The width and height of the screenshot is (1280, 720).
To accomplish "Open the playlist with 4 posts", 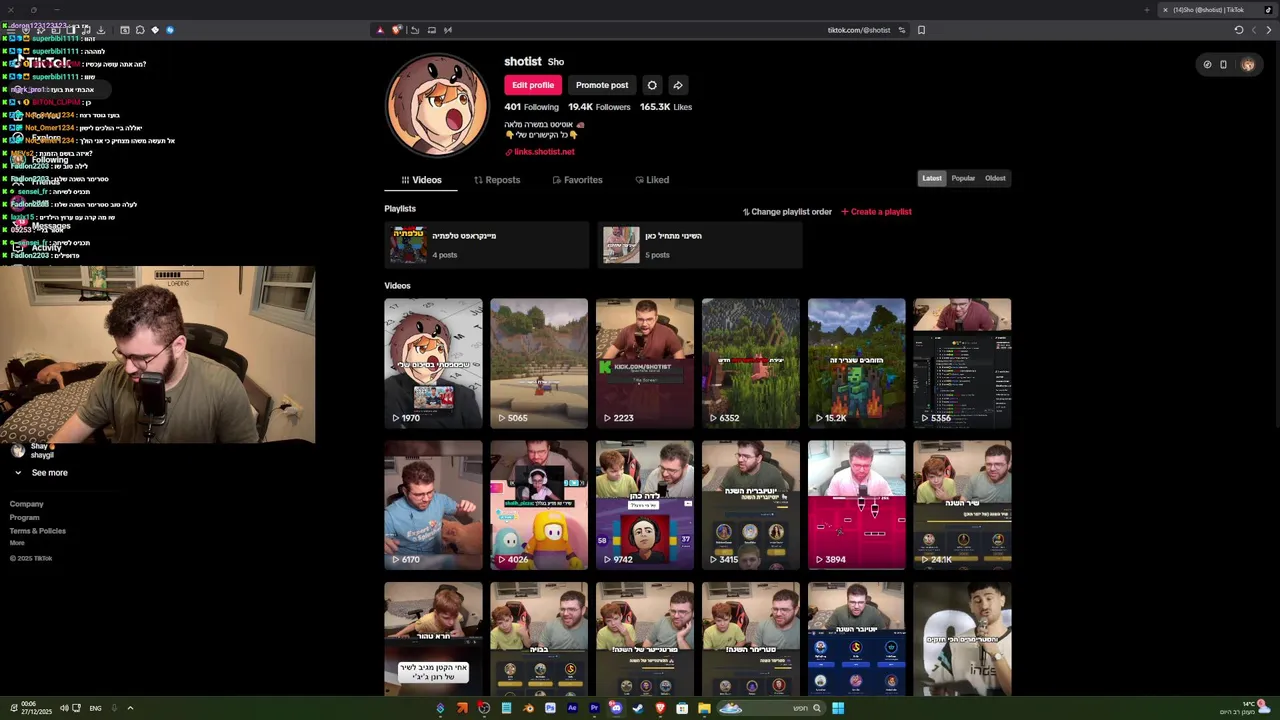I will pyautogui.click(x=487, y=245).
